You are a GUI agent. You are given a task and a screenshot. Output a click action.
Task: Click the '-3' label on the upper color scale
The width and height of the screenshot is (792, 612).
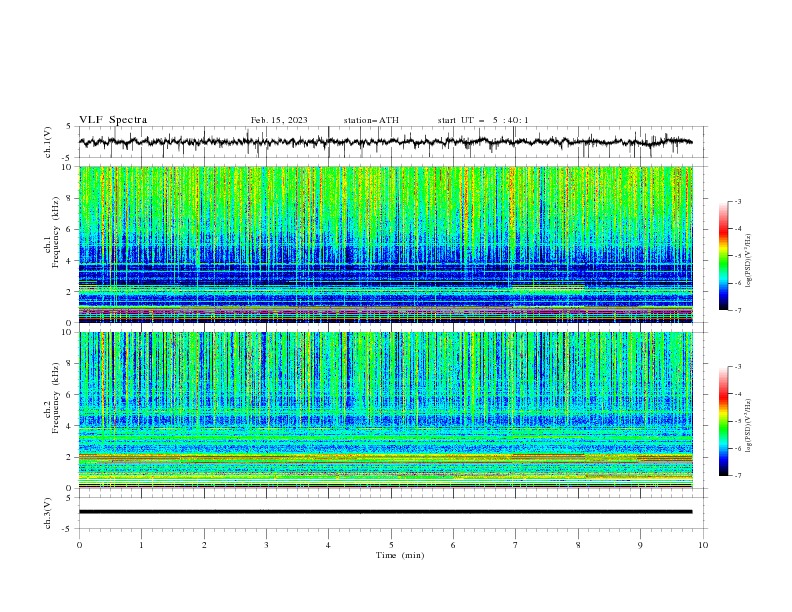click(x=737, y=201)
